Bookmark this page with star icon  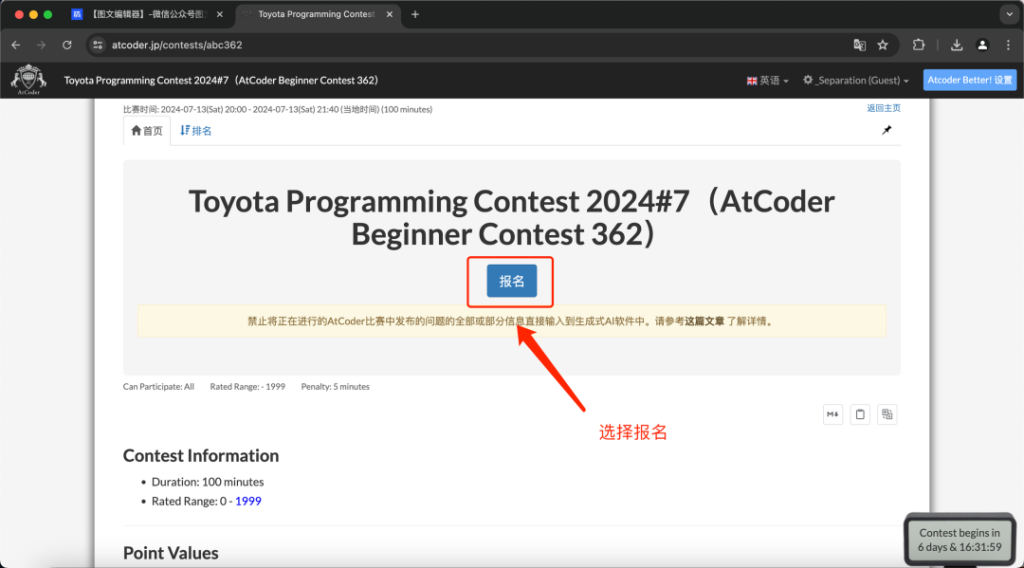click(x=883, y=45)
